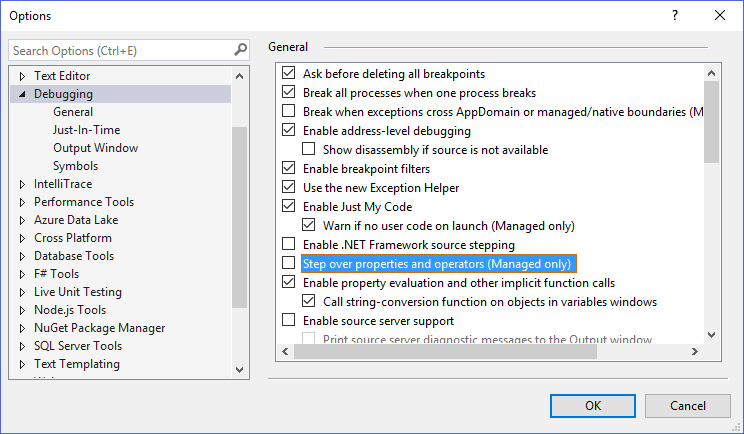Enable source server support checkbox
Screen dimensions: 744x434
pyautogui.click(x=289, y=321)
